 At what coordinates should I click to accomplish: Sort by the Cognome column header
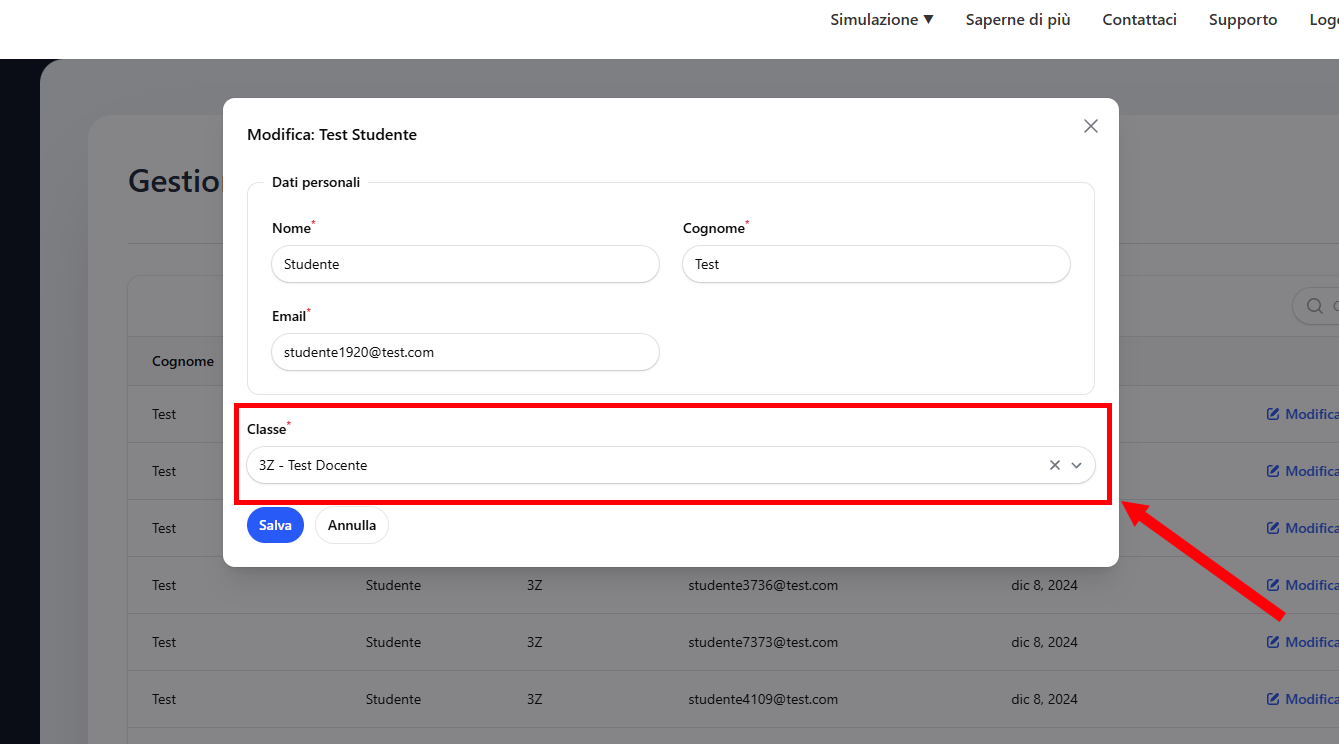click(x=183, y=361)
